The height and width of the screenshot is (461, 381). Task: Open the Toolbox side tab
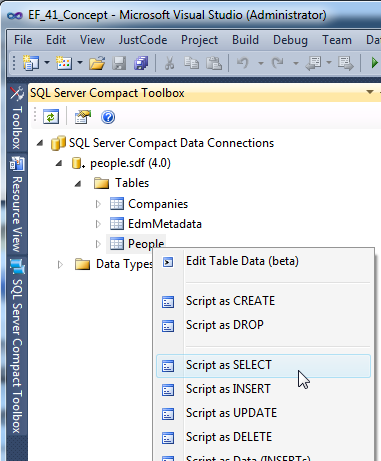(17, 118)
